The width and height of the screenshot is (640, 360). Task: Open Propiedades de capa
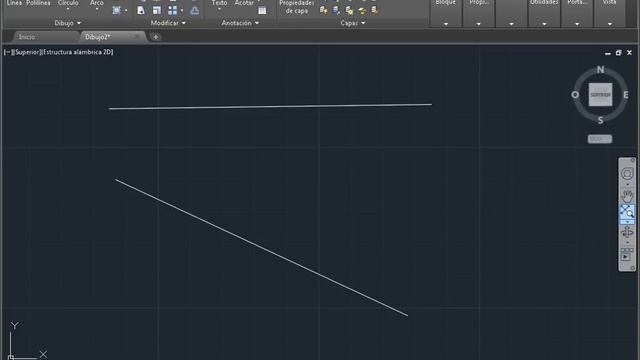pos(297,7)
